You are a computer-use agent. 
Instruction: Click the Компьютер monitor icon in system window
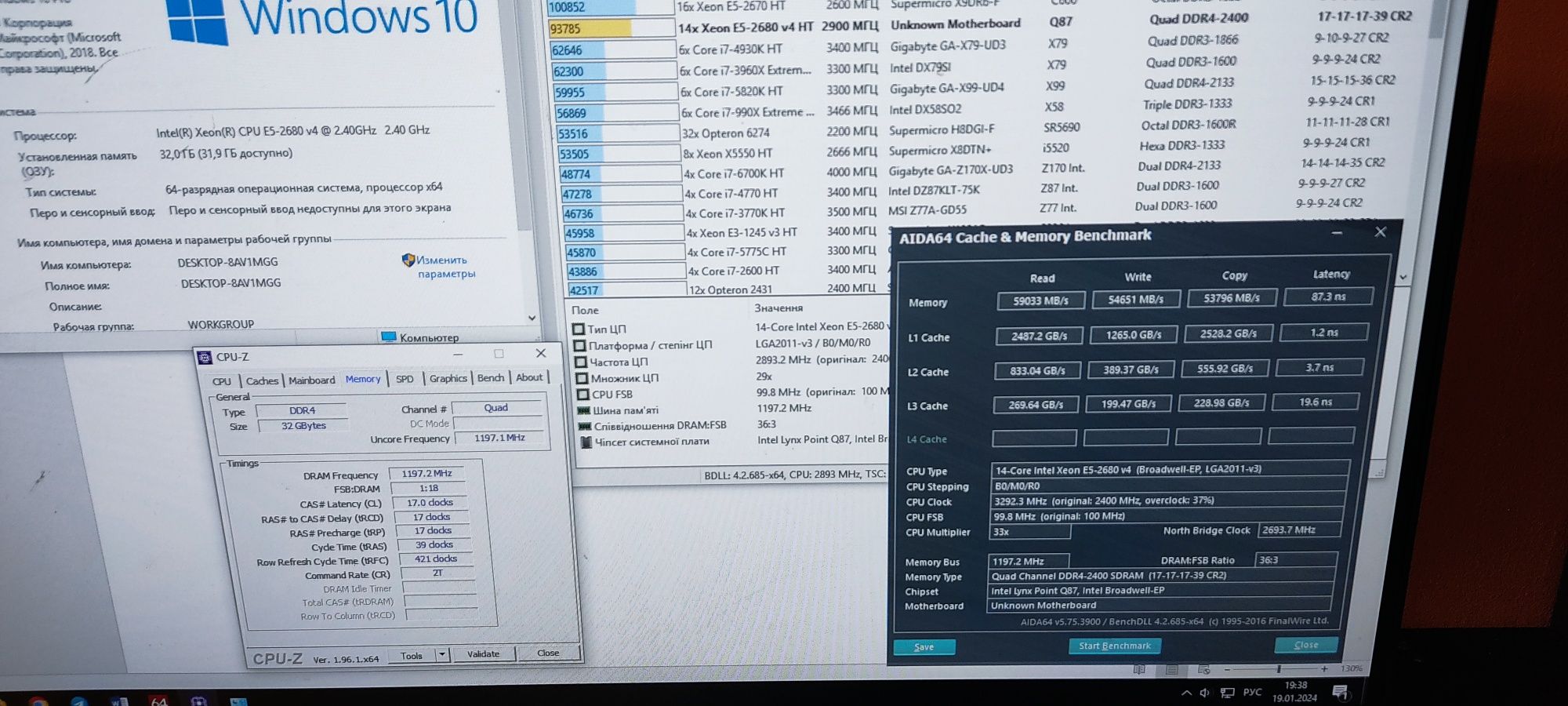click(388, 337)
